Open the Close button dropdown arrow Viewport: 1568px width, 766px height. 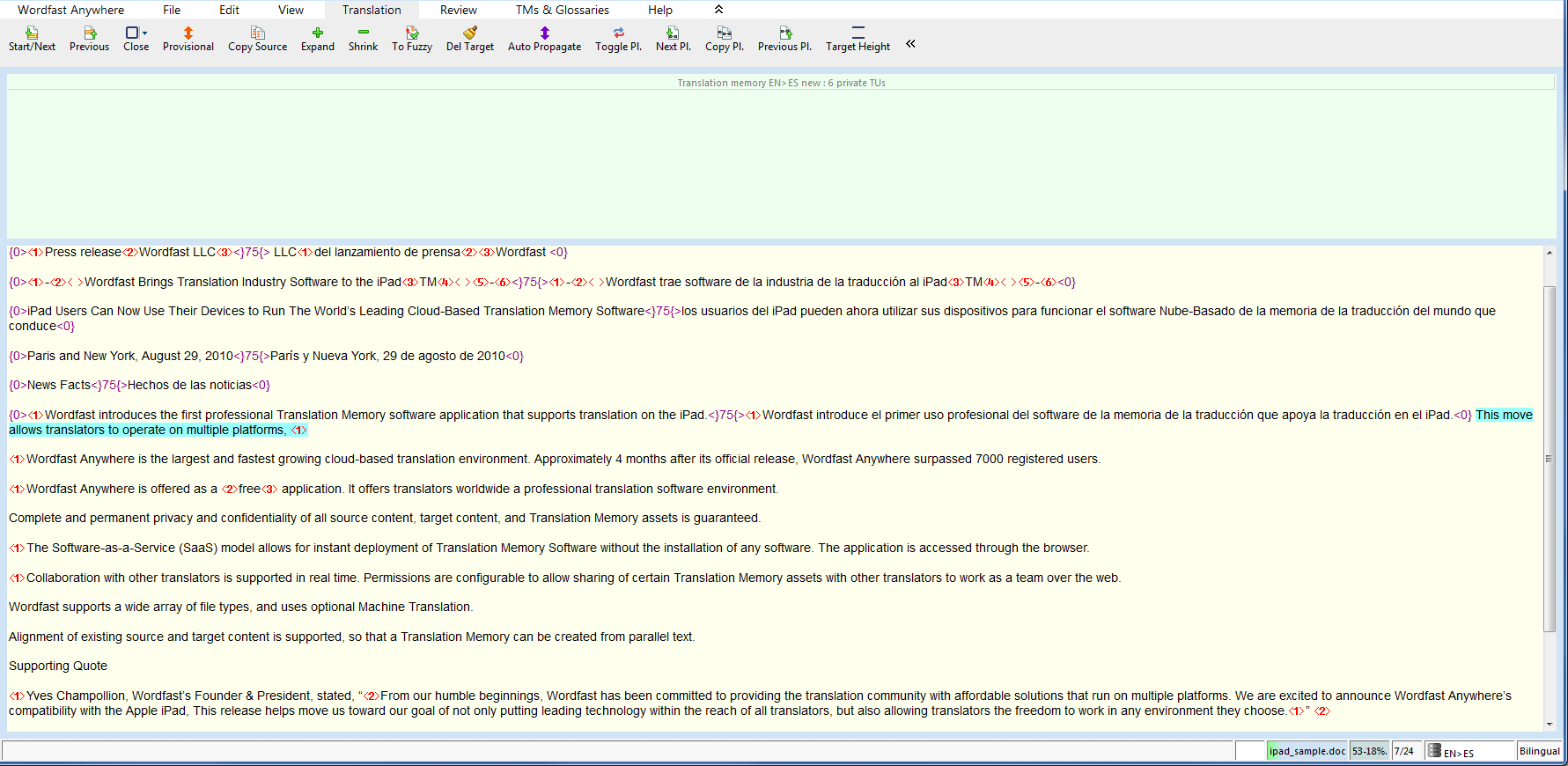tap(145, 33)
